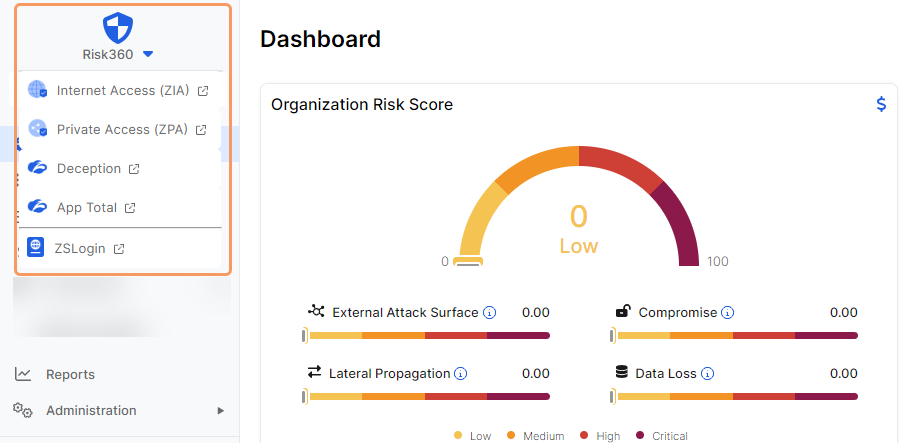Select App Total in the product list
Image resolution: width=912 pixels, height=443 pixels.
(86, 208)
